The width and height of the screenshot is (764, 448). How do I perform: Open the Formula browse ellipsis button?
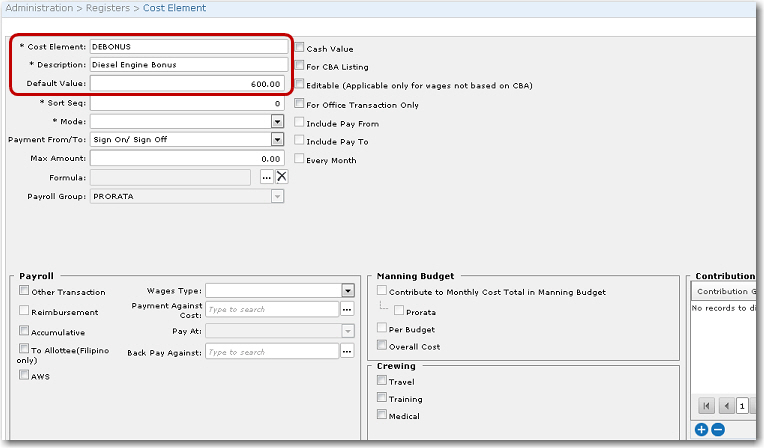coord(267,177)
